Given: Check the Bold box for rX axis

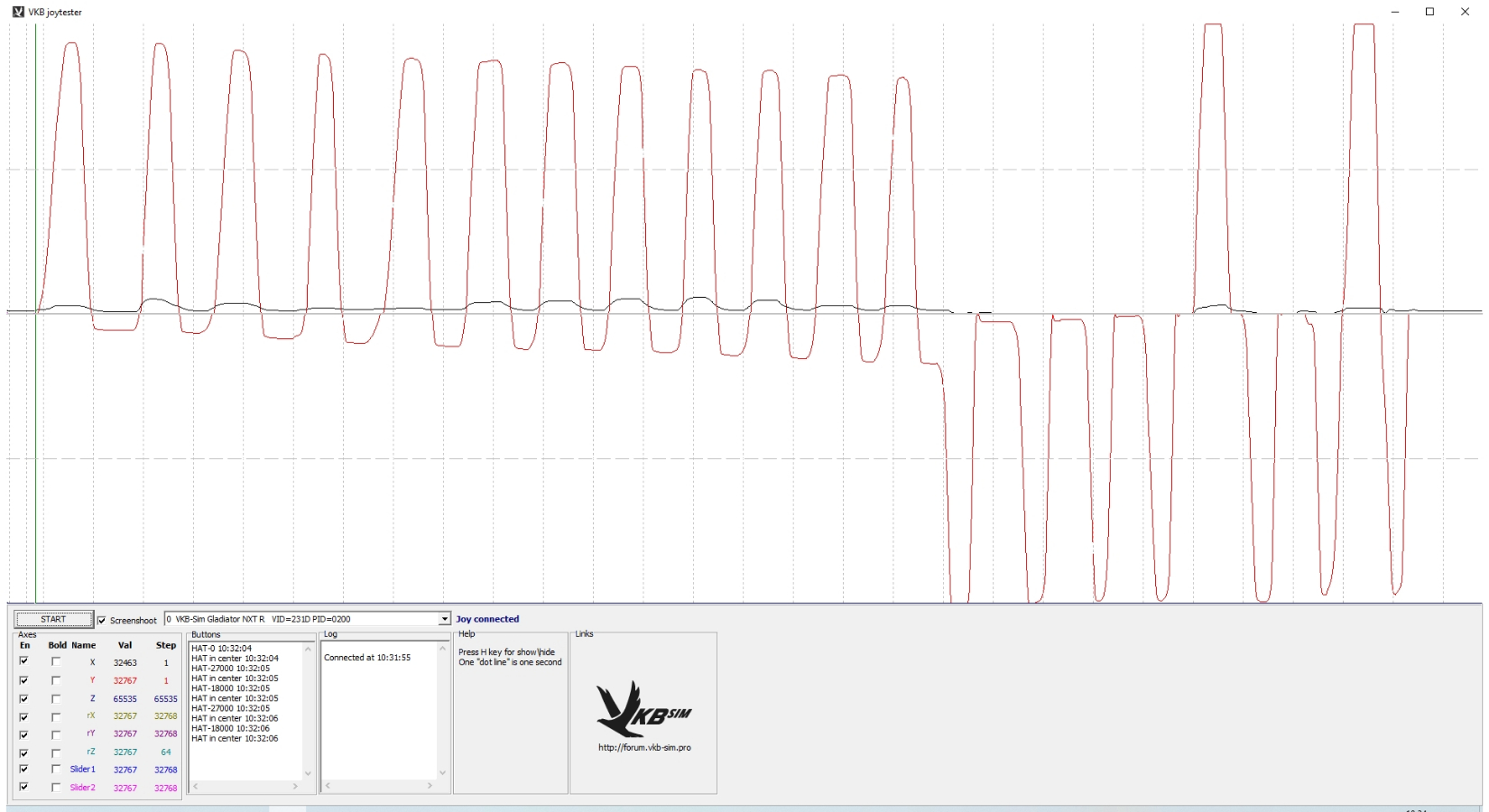Looking at the screenshot, I should coord(56,716).
